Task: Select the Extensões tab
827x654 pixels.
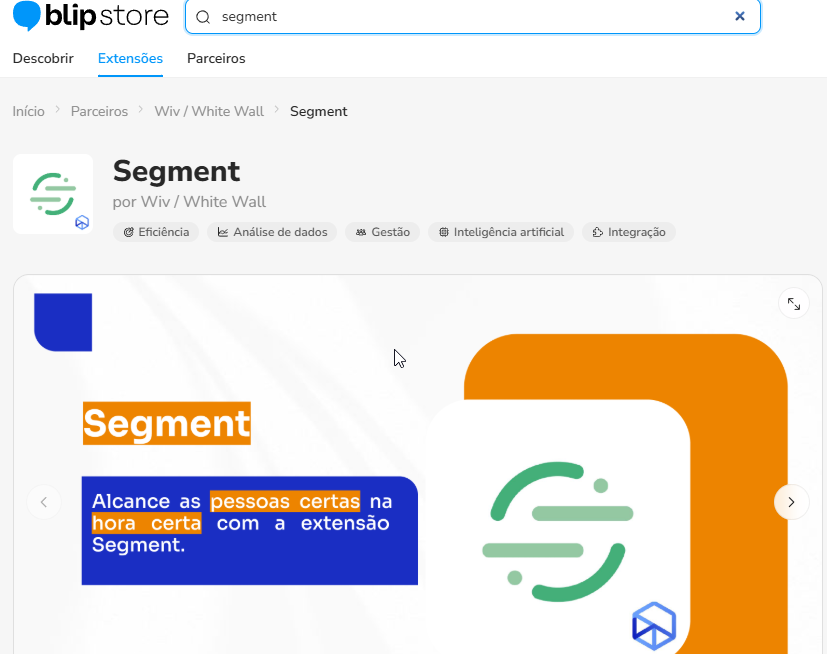Action: [x=130, y=58]
